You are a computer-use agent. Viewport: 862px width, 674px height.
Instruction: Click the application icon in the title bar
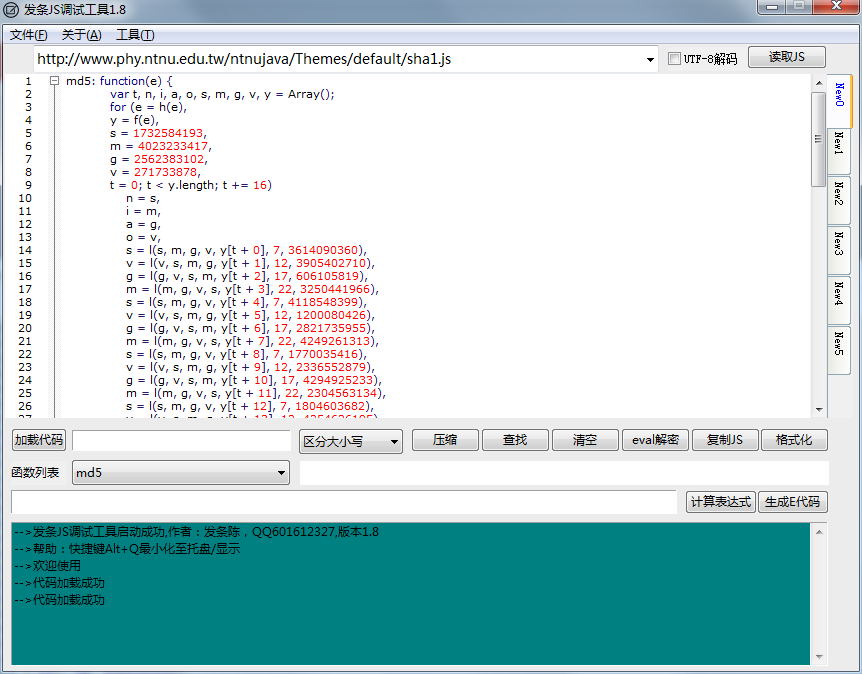pyautogui.click(x=12, y=10)
